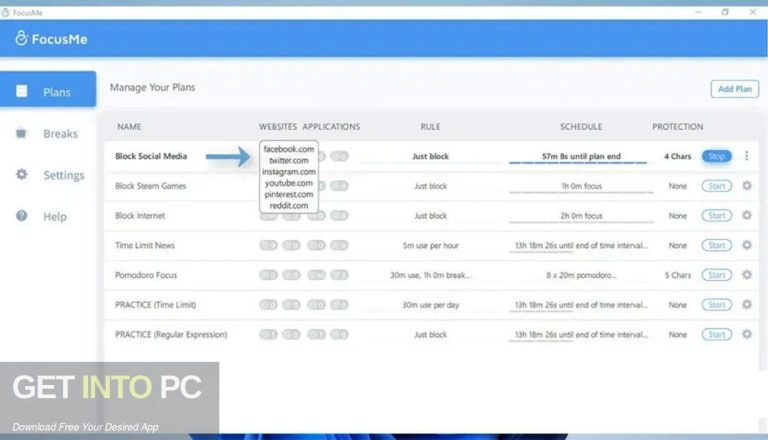
Task: Open gear settings for Pomodoro Focus
Action: click(746, 275)
